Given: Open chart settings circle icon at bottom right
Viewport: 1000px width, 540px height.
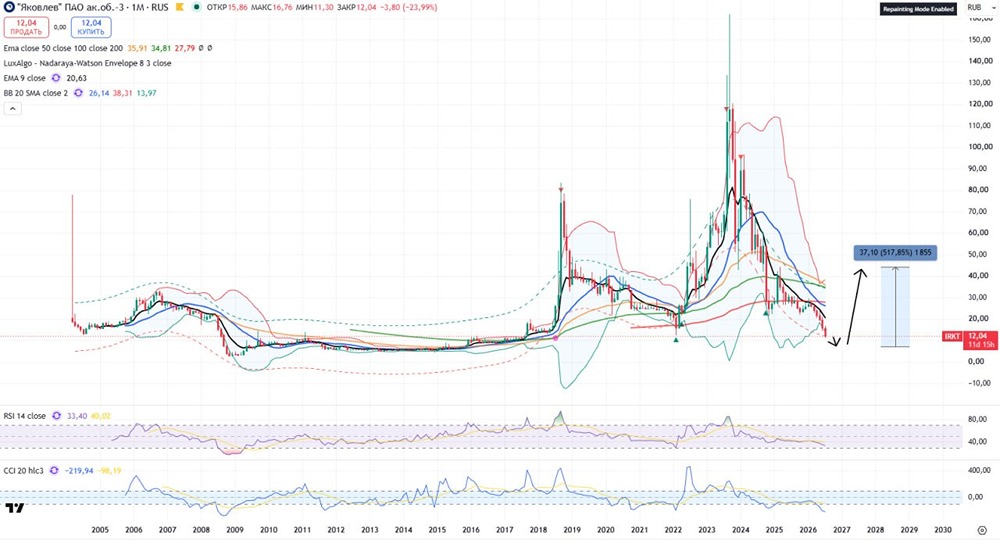Looking at the screenshot, I should [982, 530].
